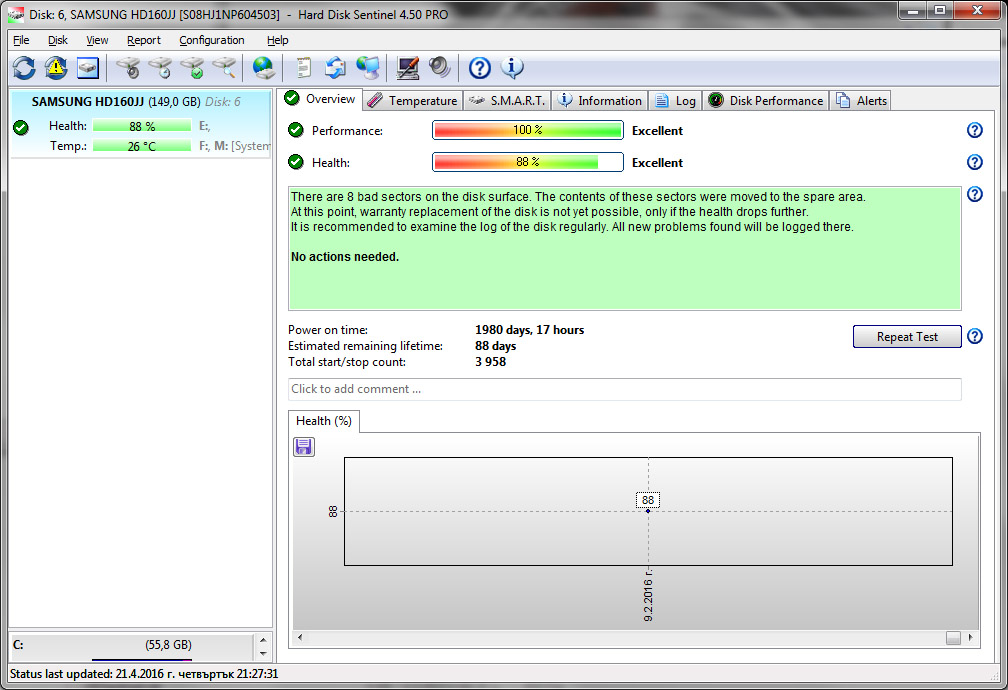This screenshot has height=690, width=1008.
Task: Click the green status check in the disk list
Action: click(x=21, y=127)
